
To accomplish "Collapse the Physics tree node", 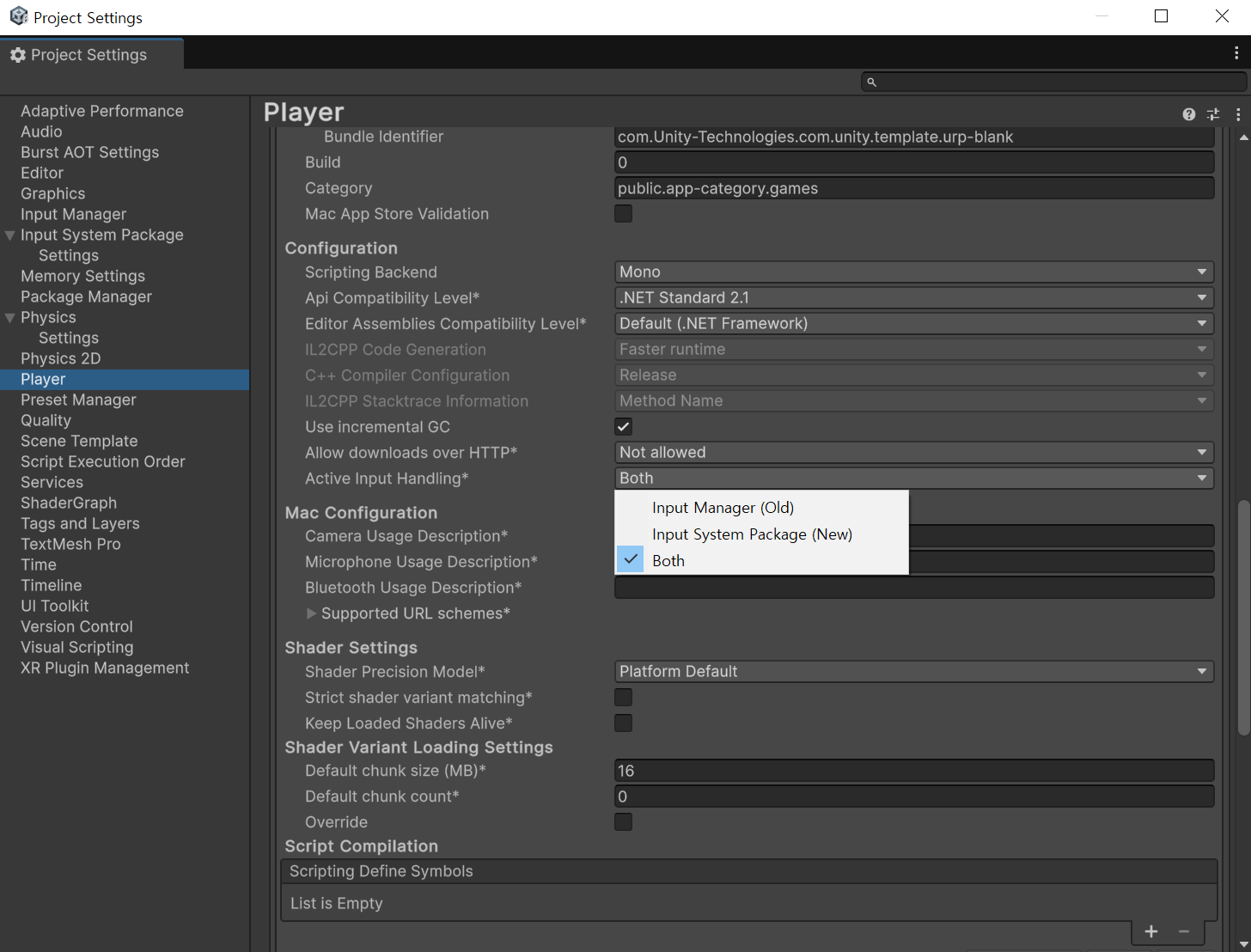I will click(10, 317).
